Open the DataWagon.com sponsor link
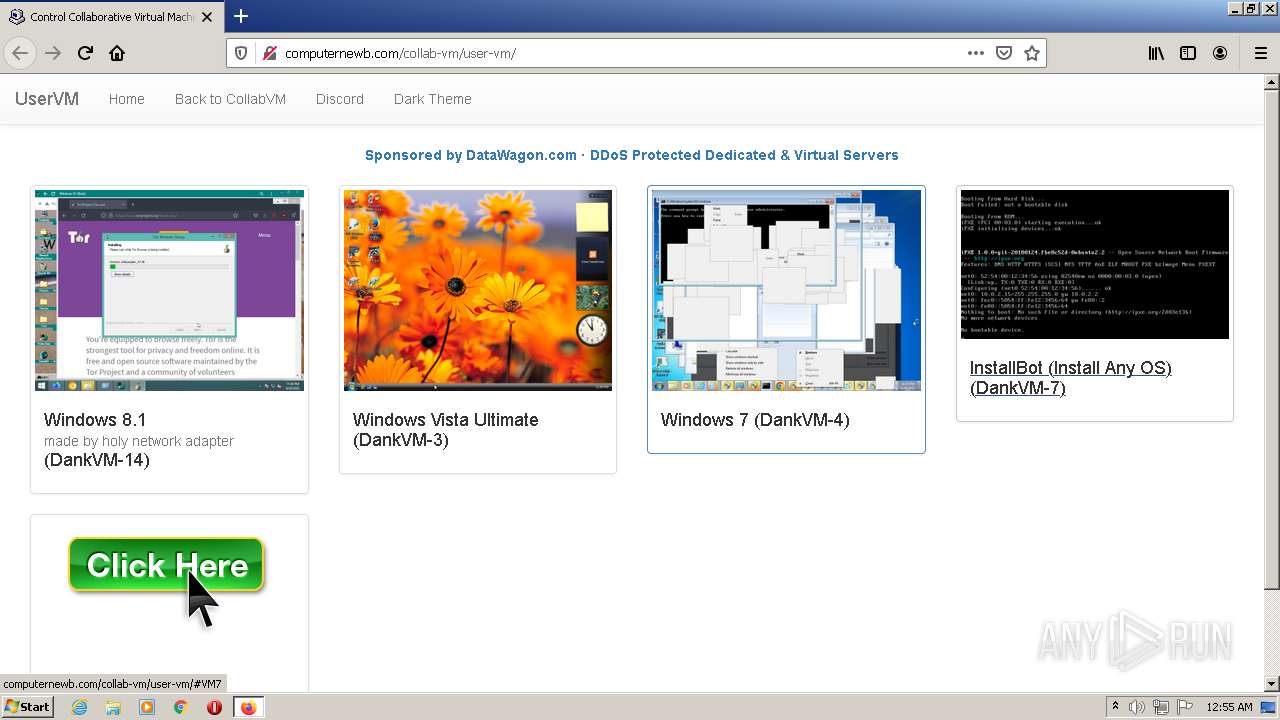The image size is (1280, 720). [632, 155]
